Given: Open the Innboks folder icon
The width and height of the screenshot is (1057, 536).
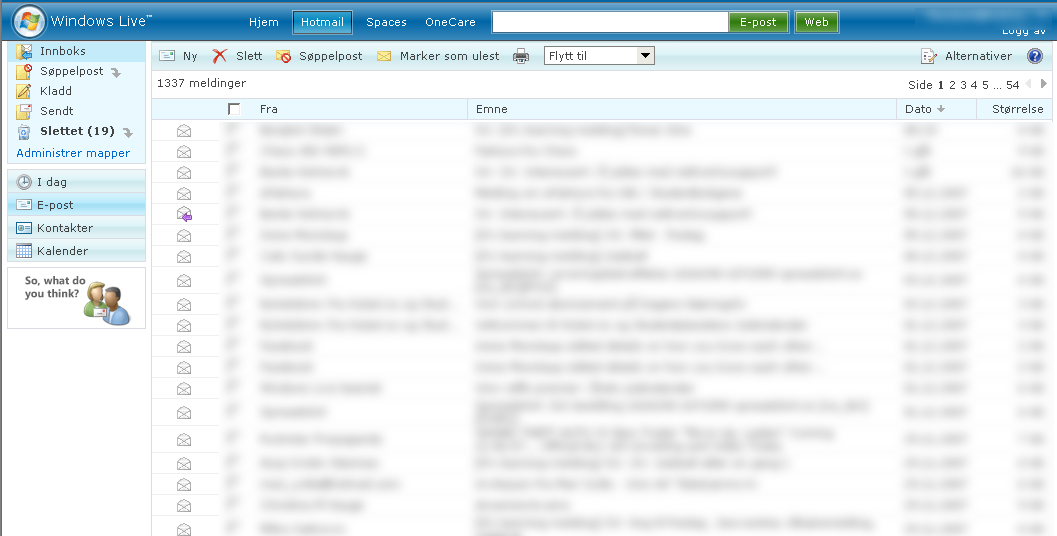Looking at the screenshot, I should 24,51.
